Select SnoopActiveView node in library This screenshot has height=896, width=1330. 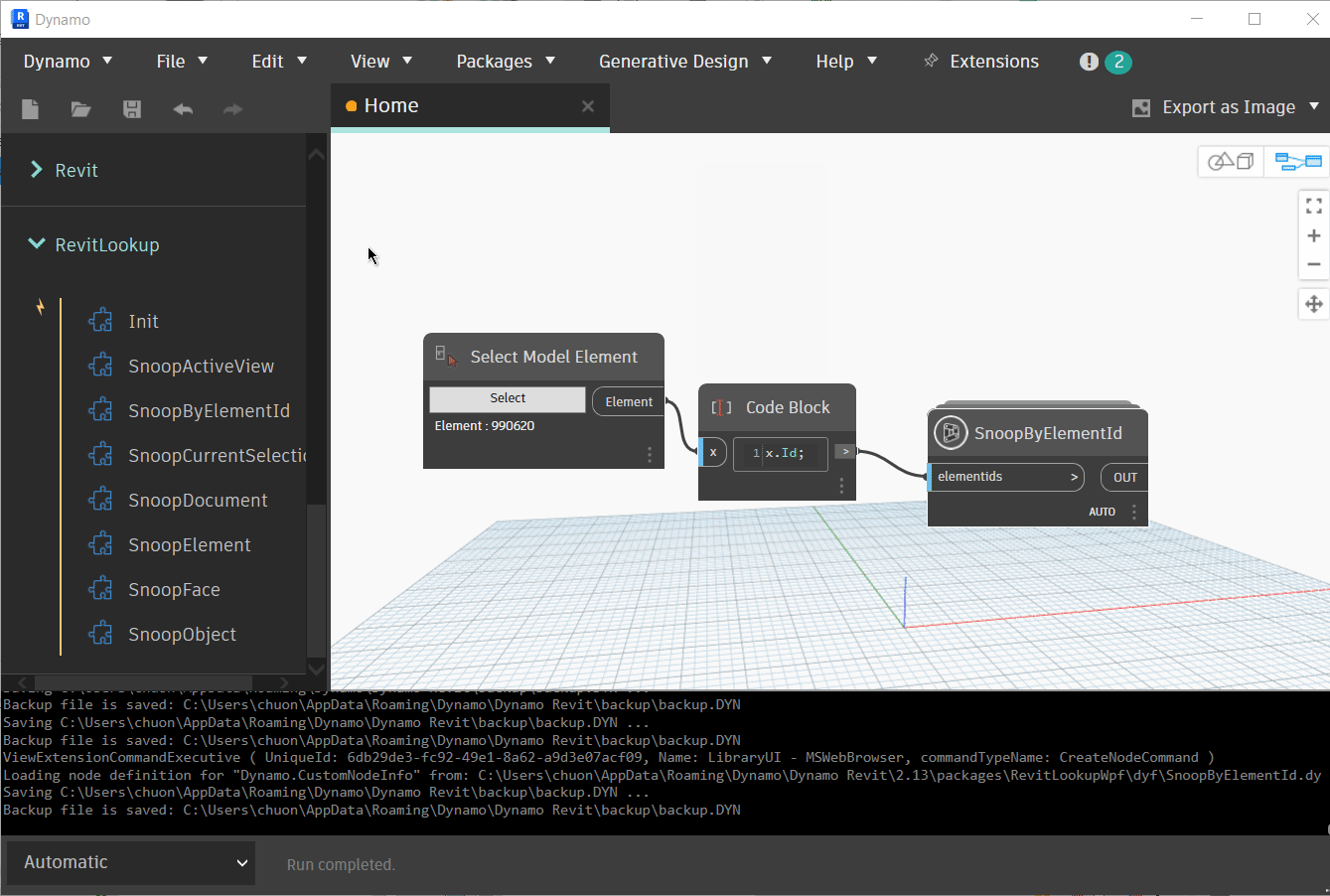pos(201,367)
